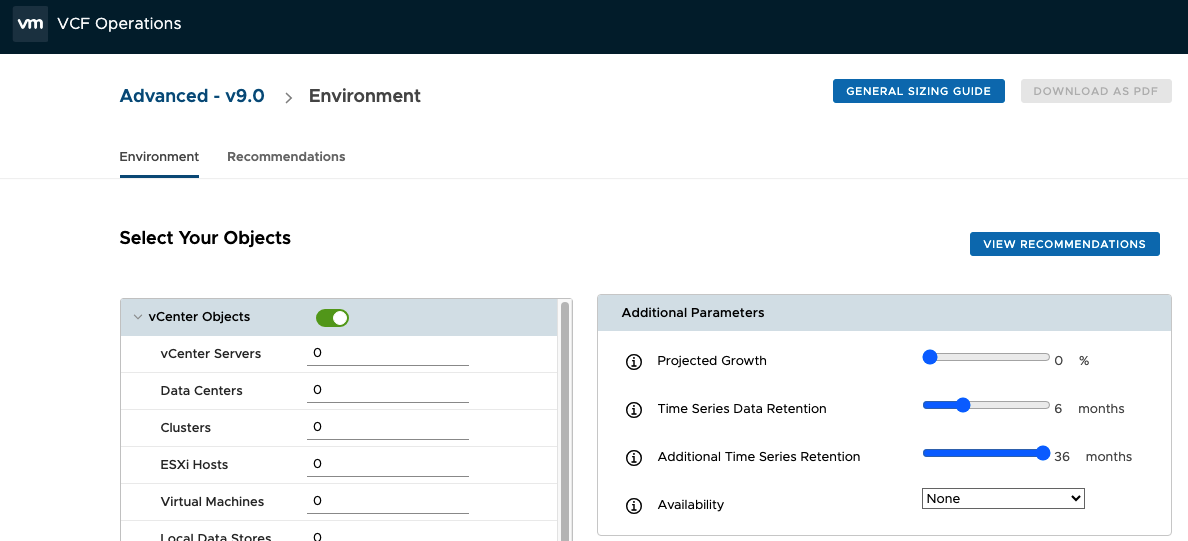
Task: Click View Recommendations button
Action: click(1064, 244)
